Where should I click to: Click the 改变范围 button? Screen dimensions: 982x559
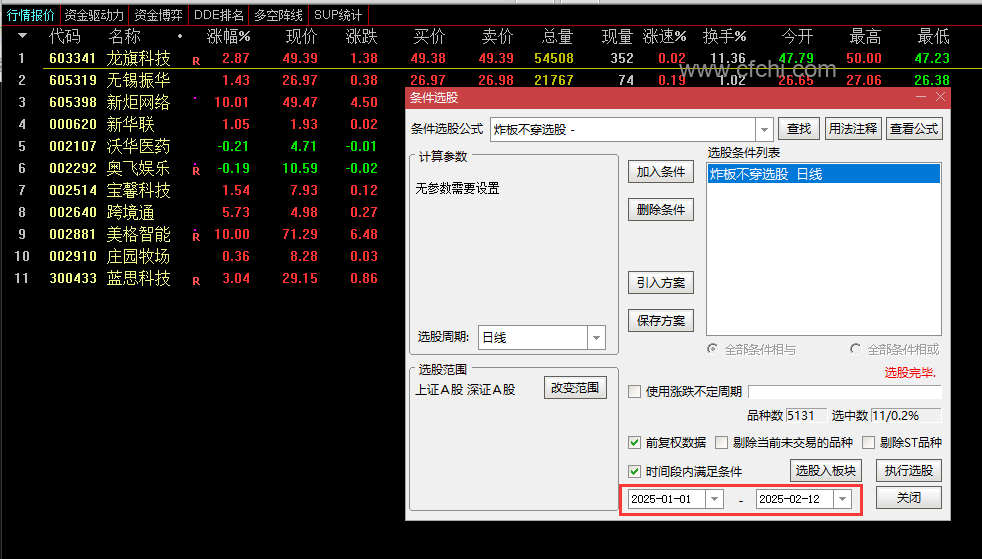575,388
